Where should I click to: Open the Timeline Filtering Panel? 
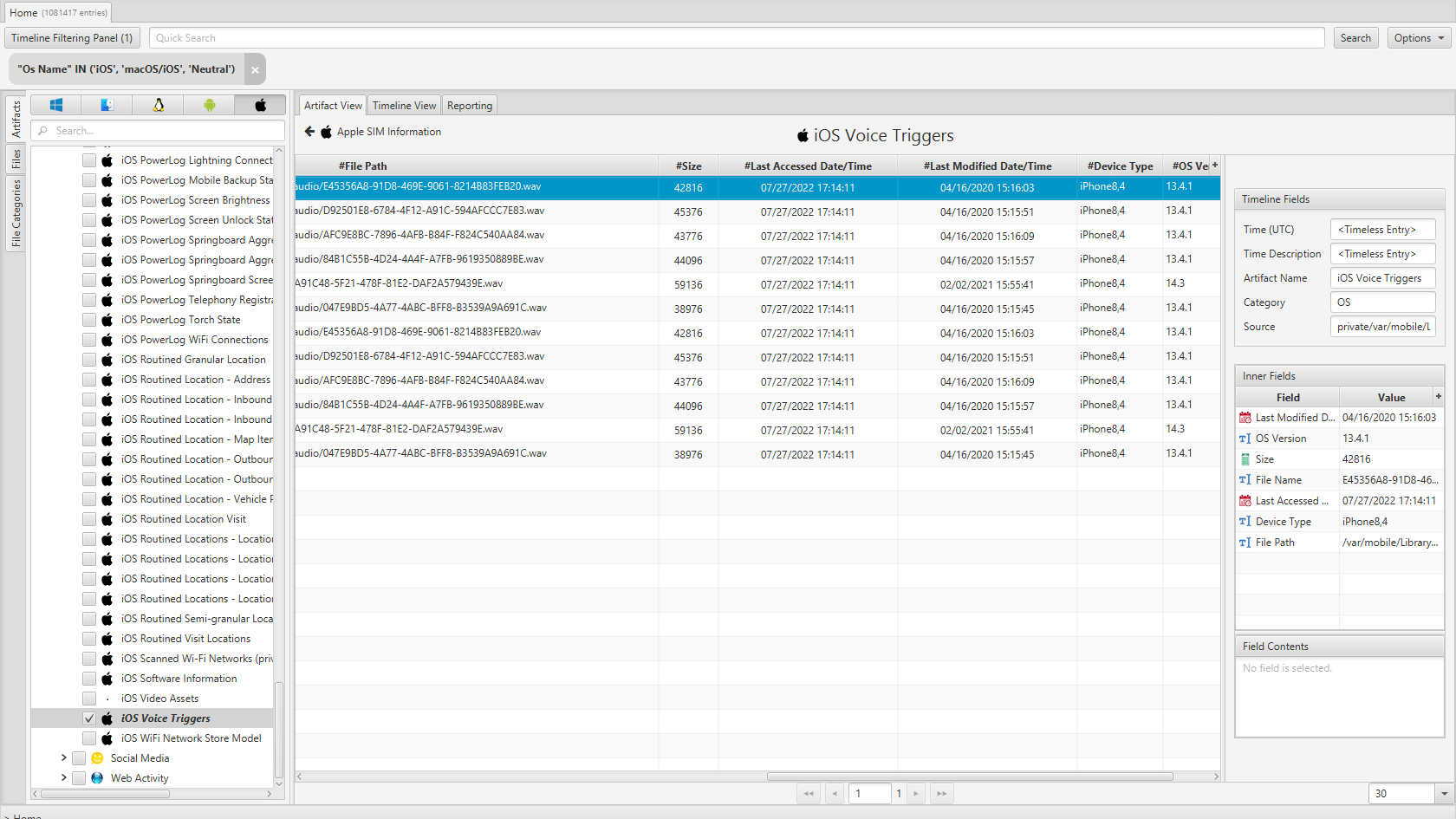click(x=72, y=38)
